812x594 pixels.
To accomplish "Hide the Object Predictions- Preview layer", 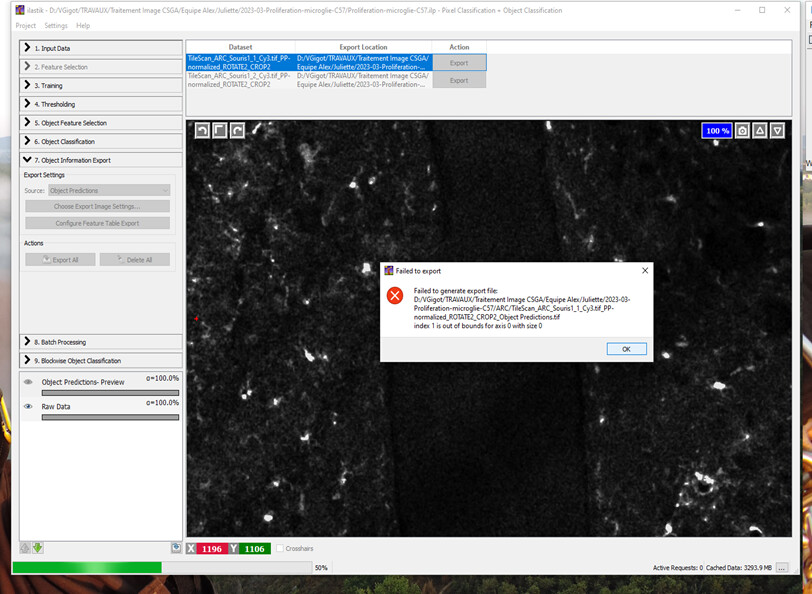I will 28,382.
